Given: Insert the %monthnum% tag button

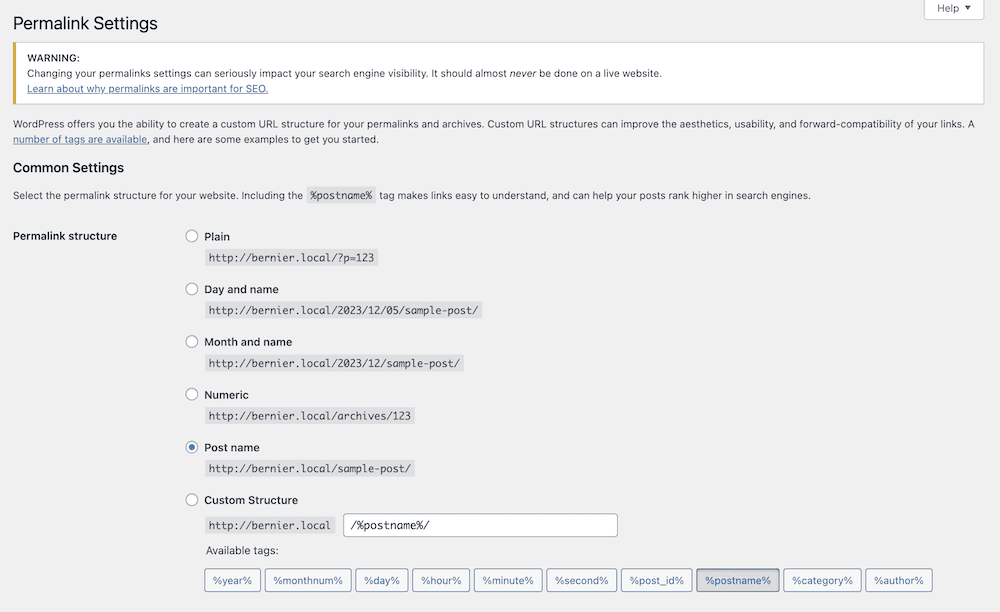Looking at the screenshot, I should coord(307,580).
